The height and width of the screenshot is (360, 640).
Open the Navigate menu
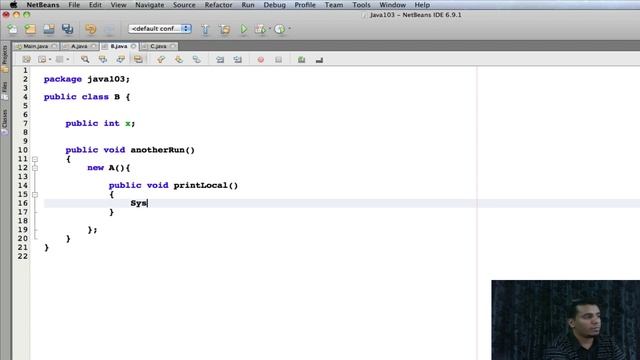[150, 5]
